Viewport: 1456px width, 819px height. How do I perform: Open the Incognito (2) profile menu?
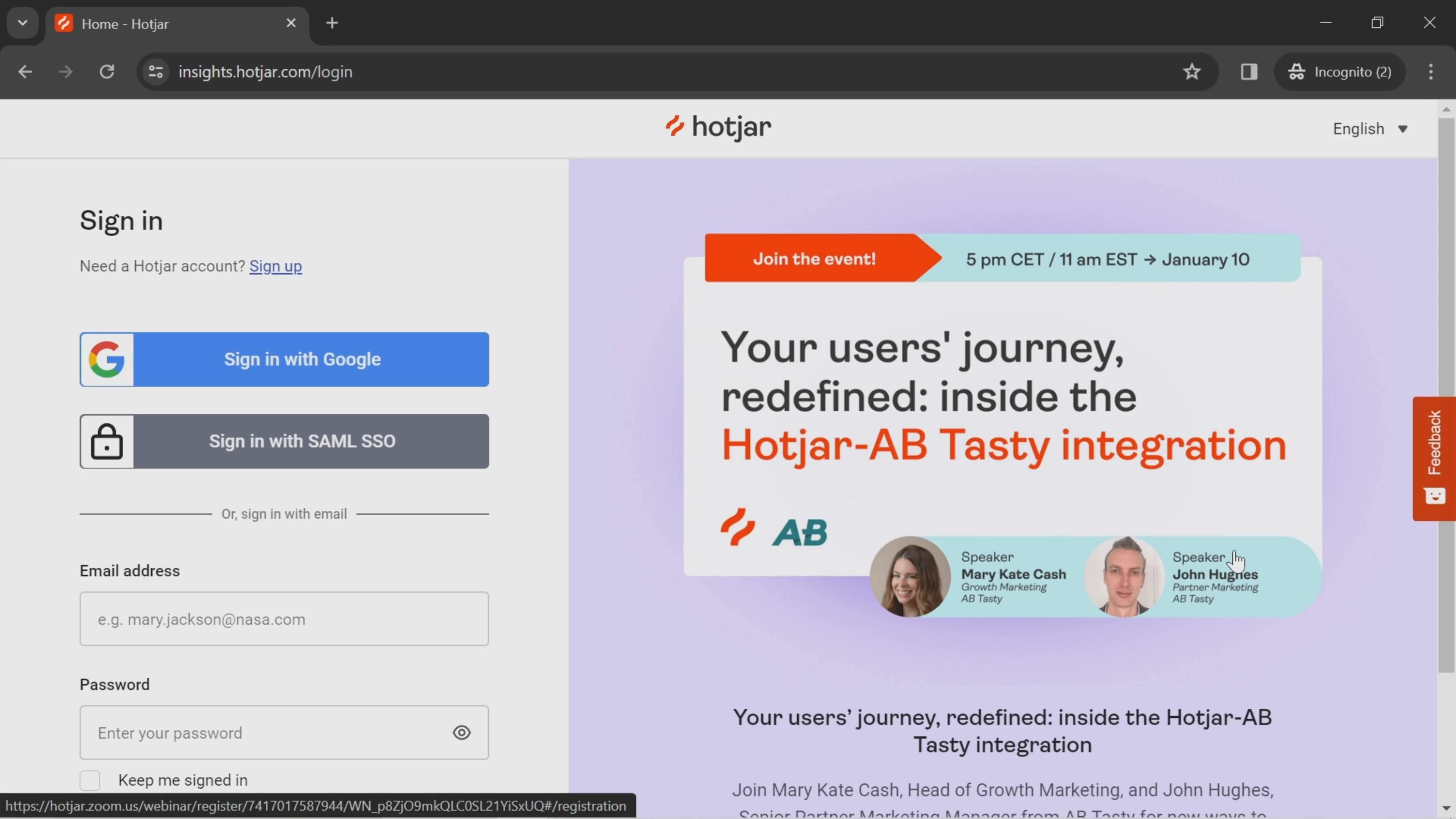coord(1340,72)
